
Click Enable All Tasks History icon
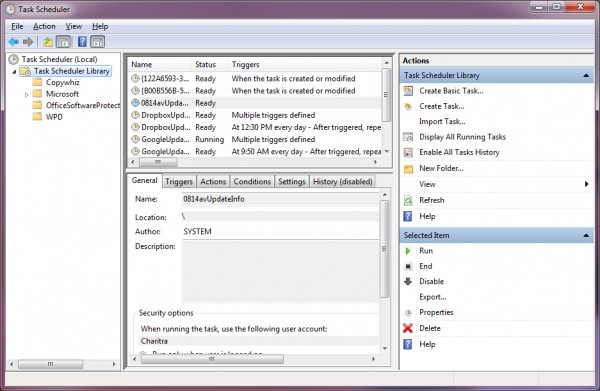pyautogui.click(x=408, y=153)
